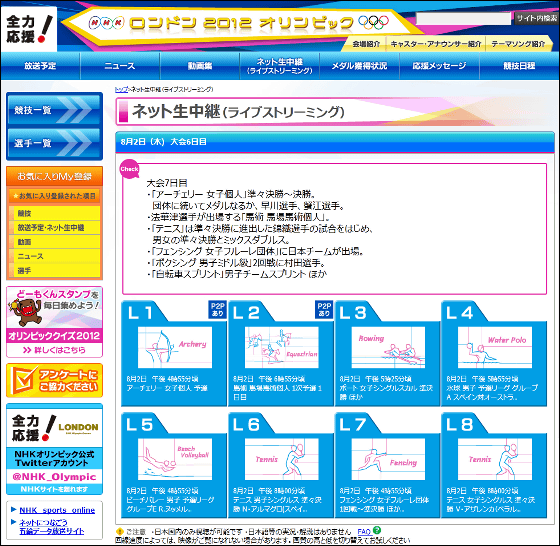The width and height of the screenshot is (560, 546).
Task: Click the 全力応援! logo at top left
Action: pyautogui.click(x=29, y=29)
